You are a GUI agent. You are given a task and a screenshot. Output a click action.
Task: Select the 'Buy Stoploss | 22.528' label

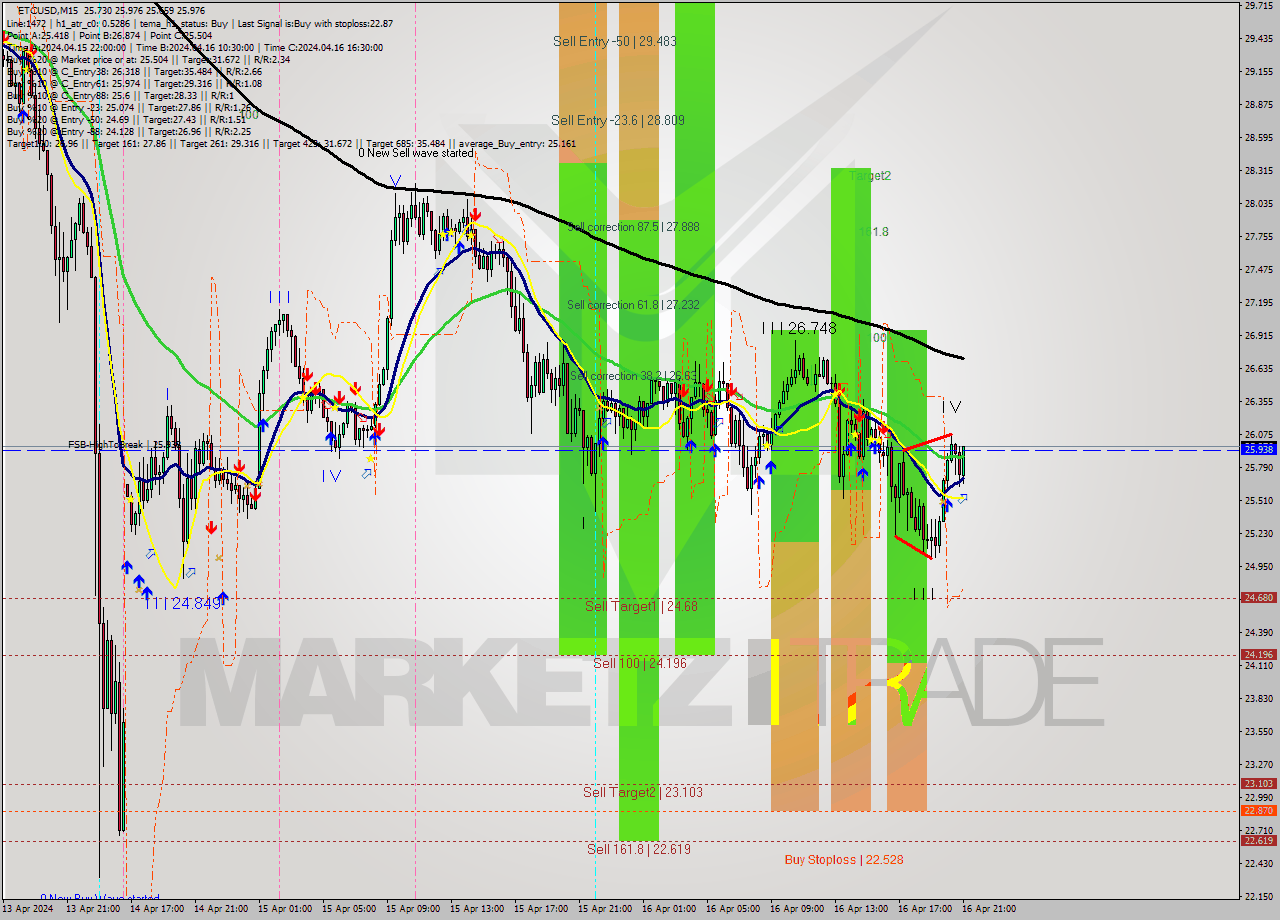coord(844,859)
